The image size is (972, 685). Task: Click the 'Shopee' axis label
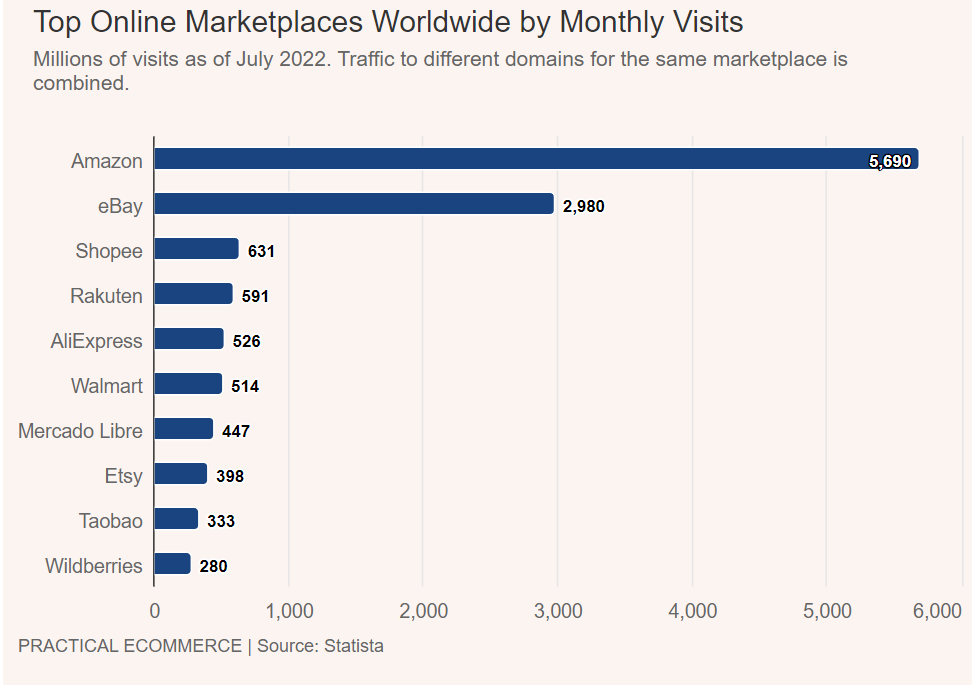pos(109,251)
